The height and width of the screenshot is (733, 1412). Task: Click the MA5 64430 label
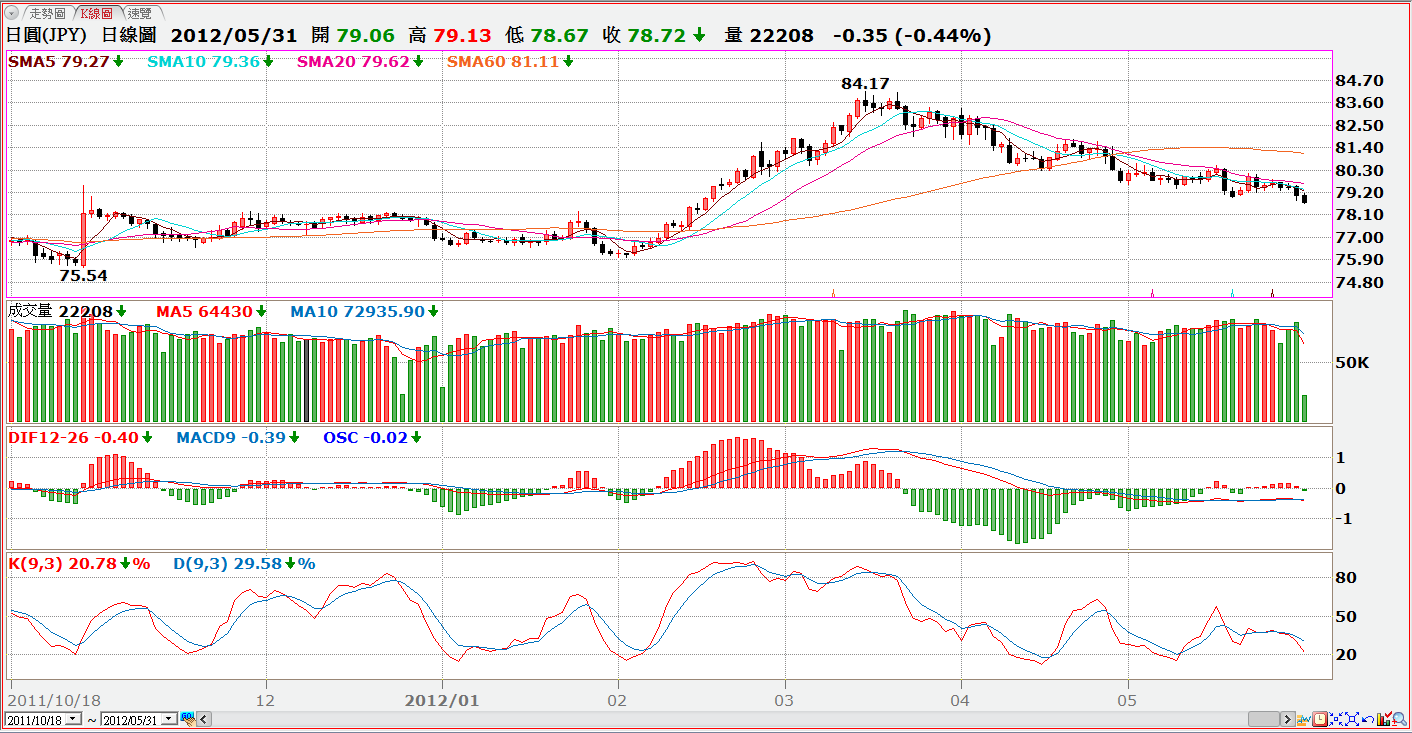(204, 311)
